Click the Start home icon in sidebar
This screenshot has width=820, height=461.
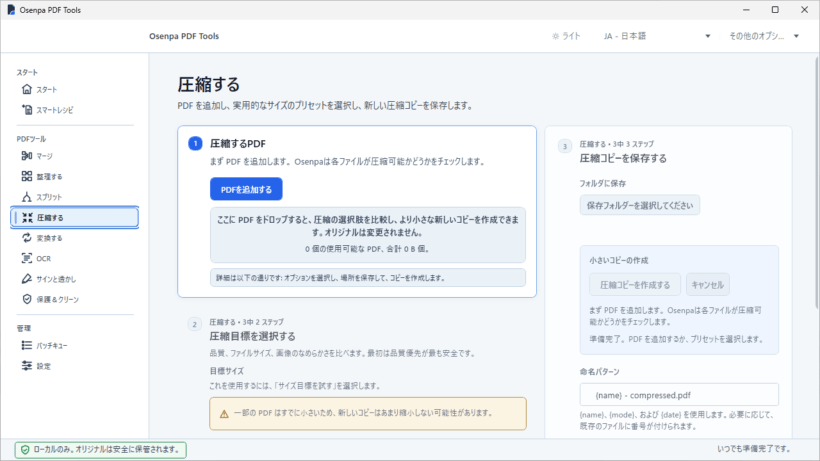click(27, 89)
